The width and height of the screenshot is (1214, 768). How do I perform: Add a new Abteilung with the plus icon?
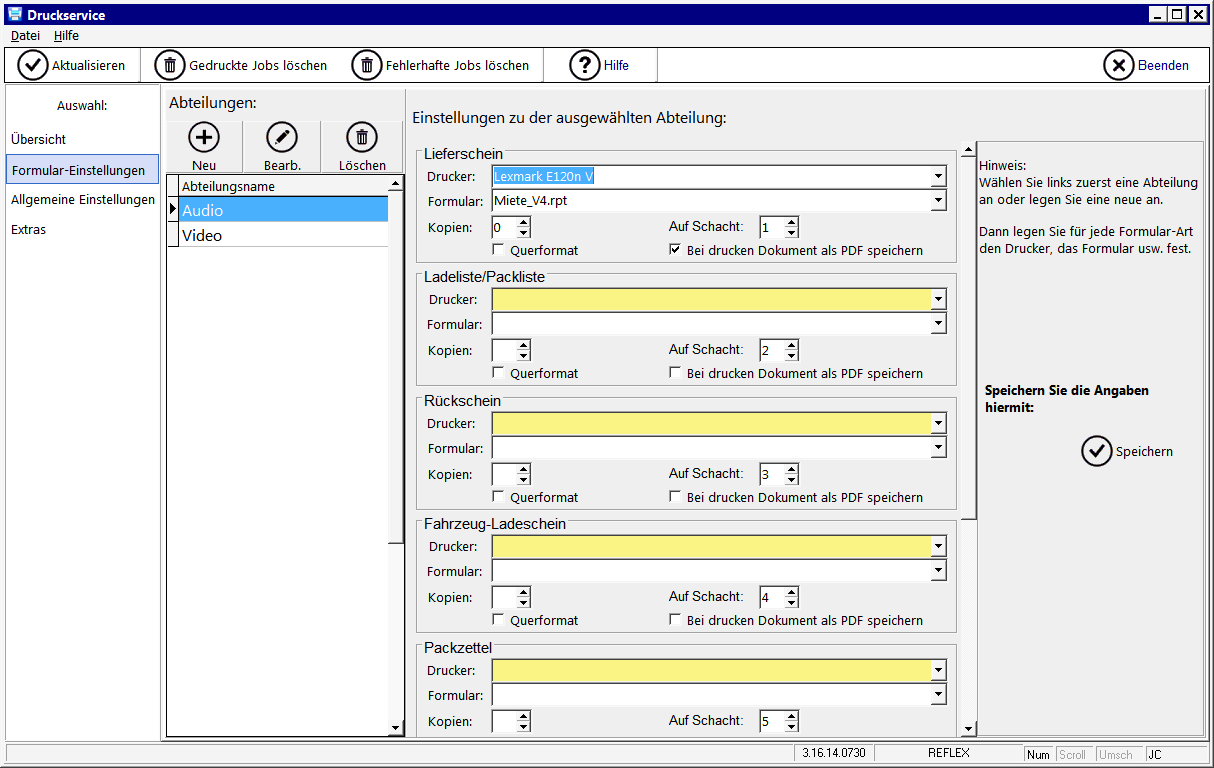pos(204,138)
